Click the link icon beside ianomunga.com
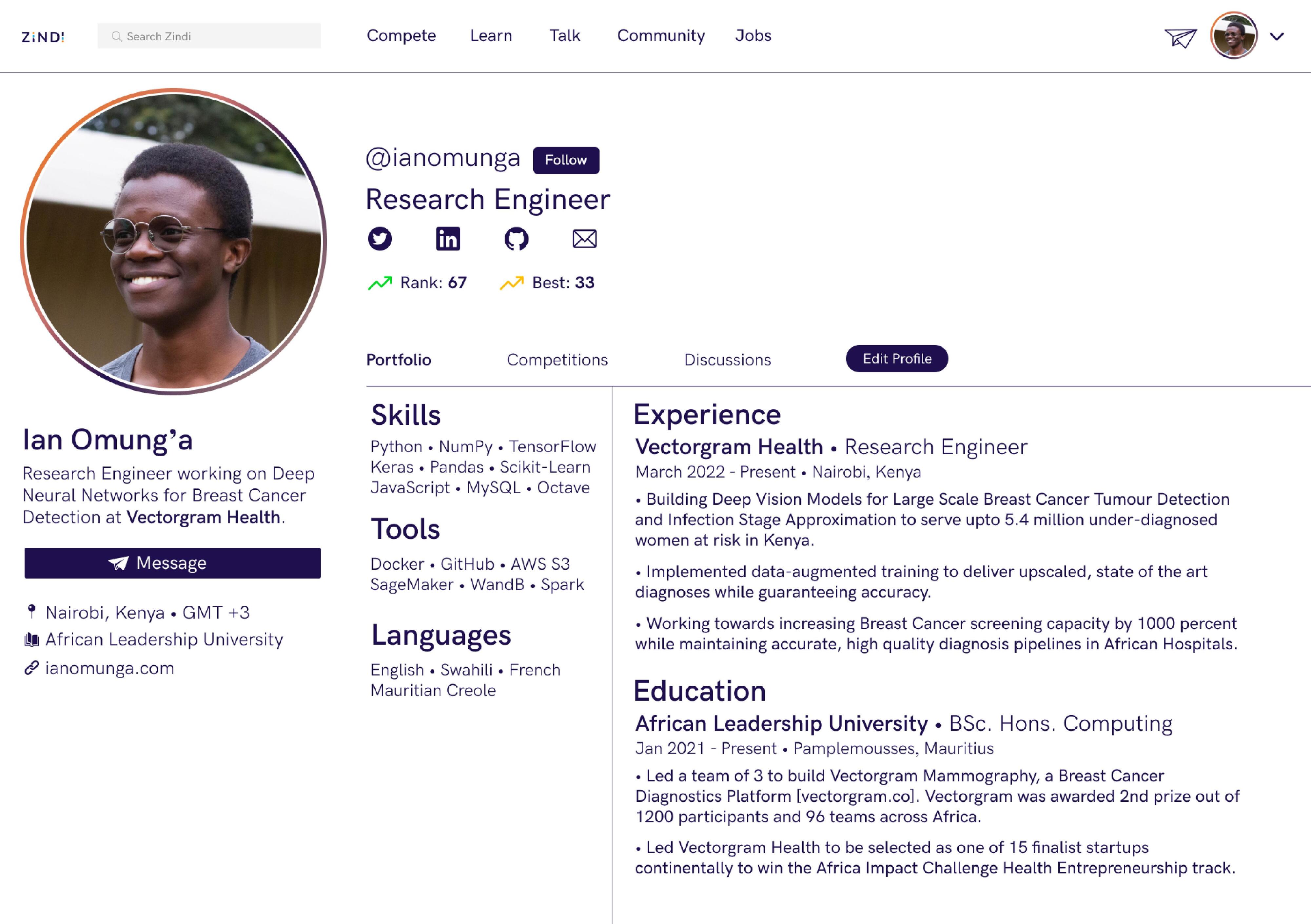Screen dimensions: 1311x924 31,668
